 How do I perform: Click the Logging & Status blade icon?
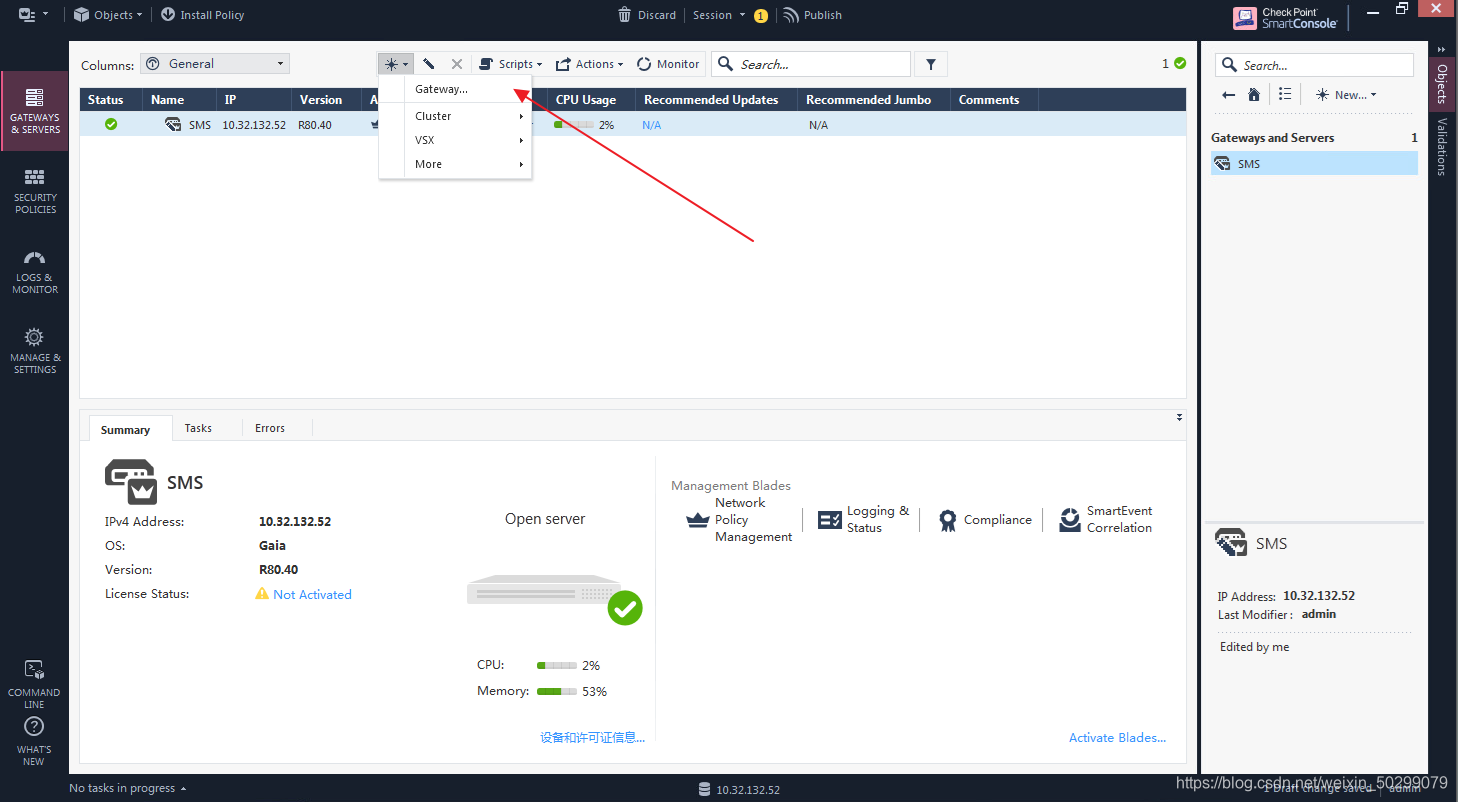point(830,520)
